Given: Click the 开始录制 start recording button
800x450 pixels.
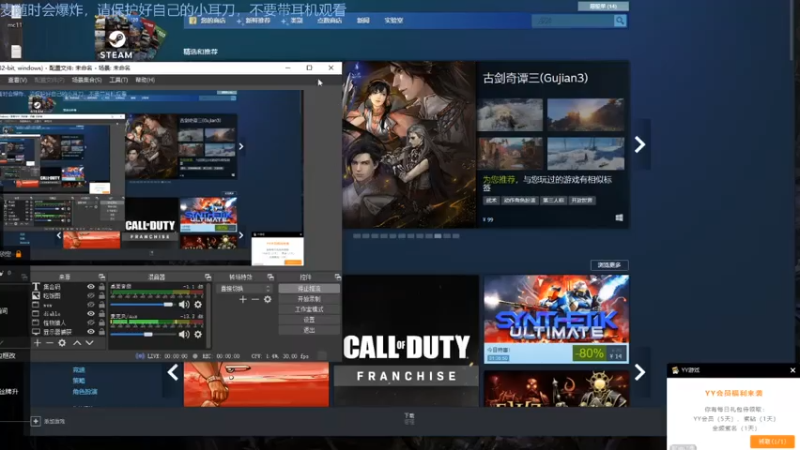Looking at the screenshot, I should pos(309,299).
